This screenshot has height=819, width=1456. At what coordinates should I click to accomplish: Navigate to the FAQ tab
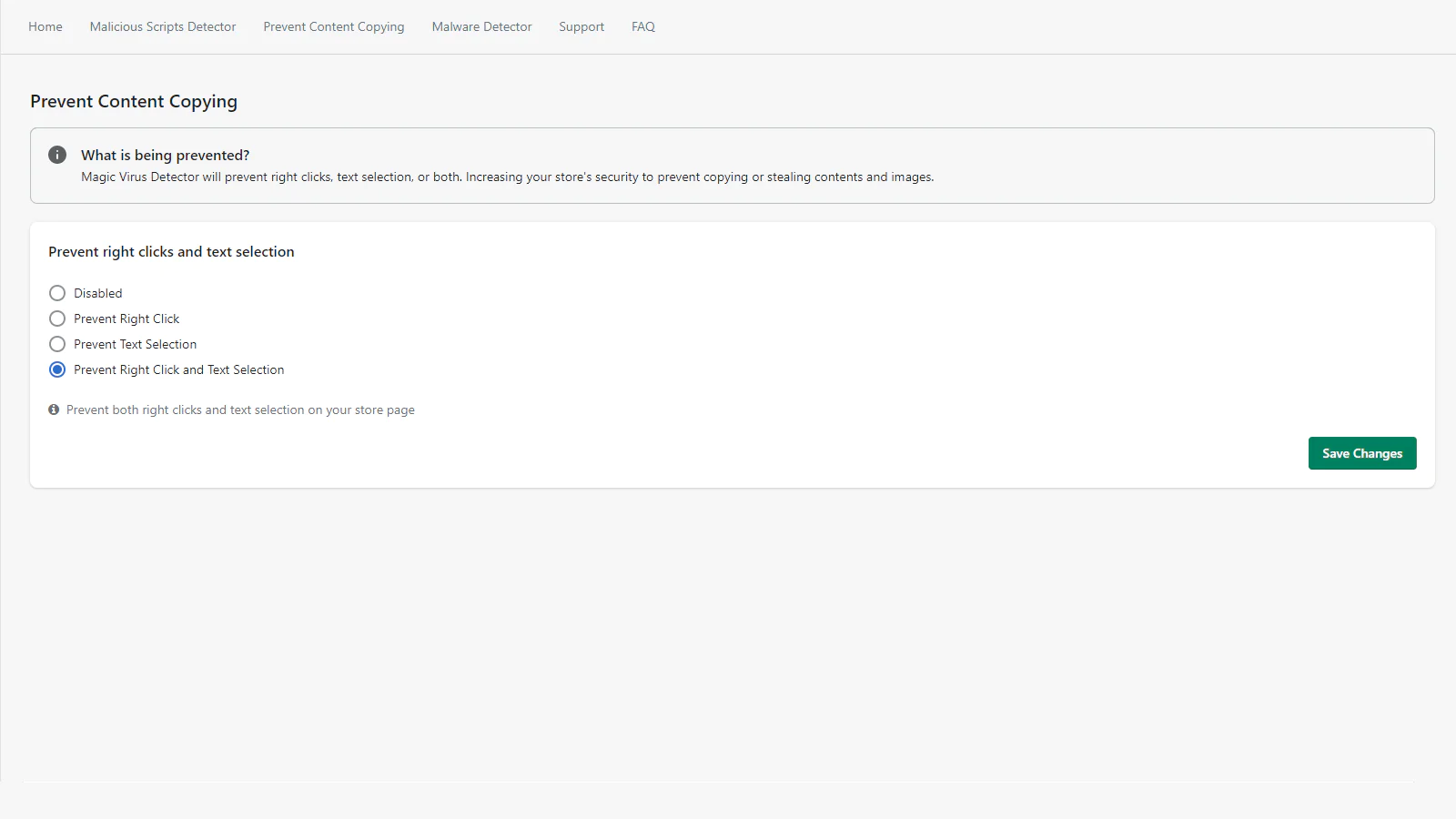pyautogui.click(x=643, y=26)
